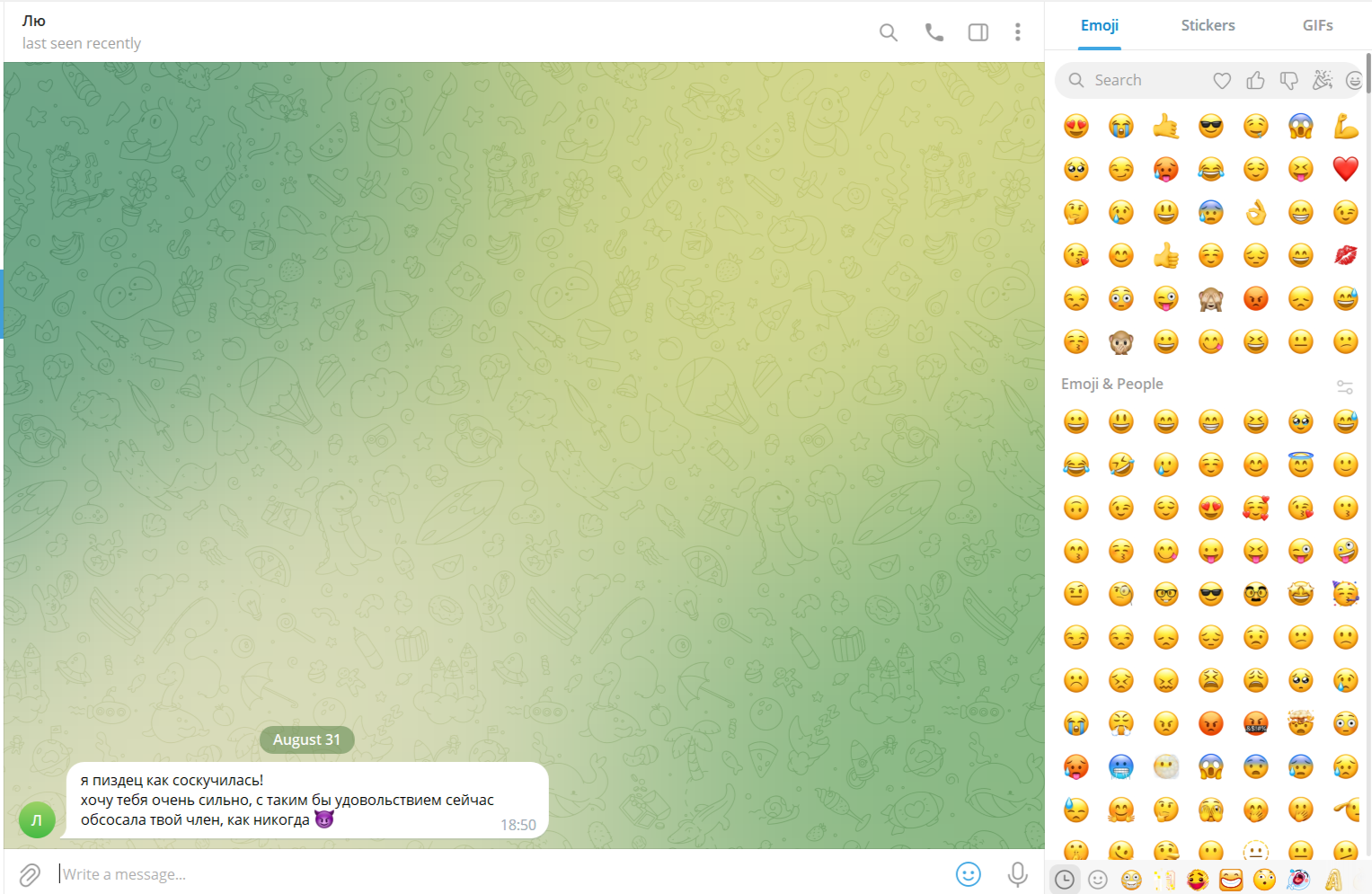Jump to Emoji & People section icon

point(1098,880)
